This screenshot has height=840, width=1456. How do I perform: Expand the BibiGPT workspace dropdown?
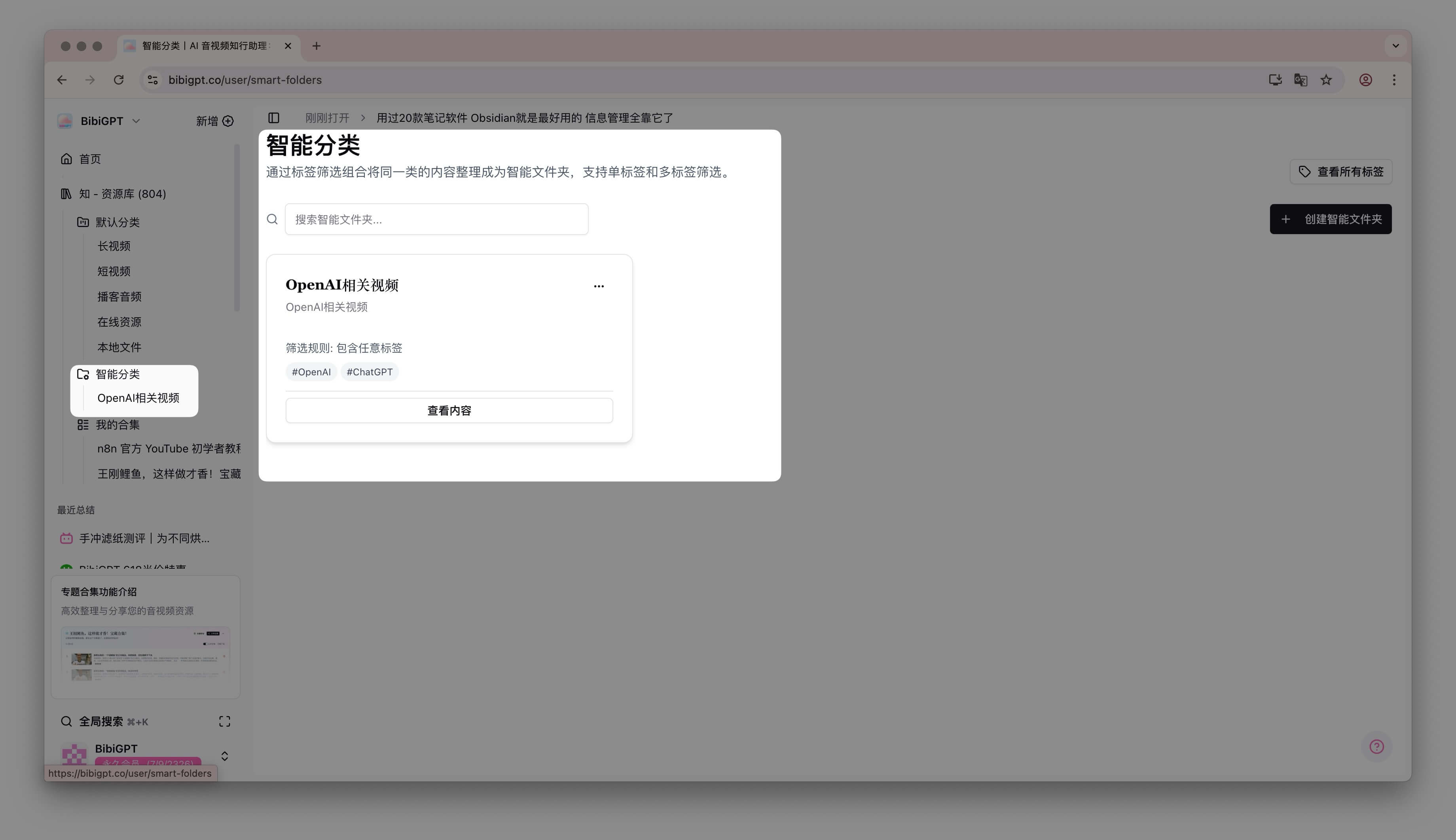click(136, 121)
